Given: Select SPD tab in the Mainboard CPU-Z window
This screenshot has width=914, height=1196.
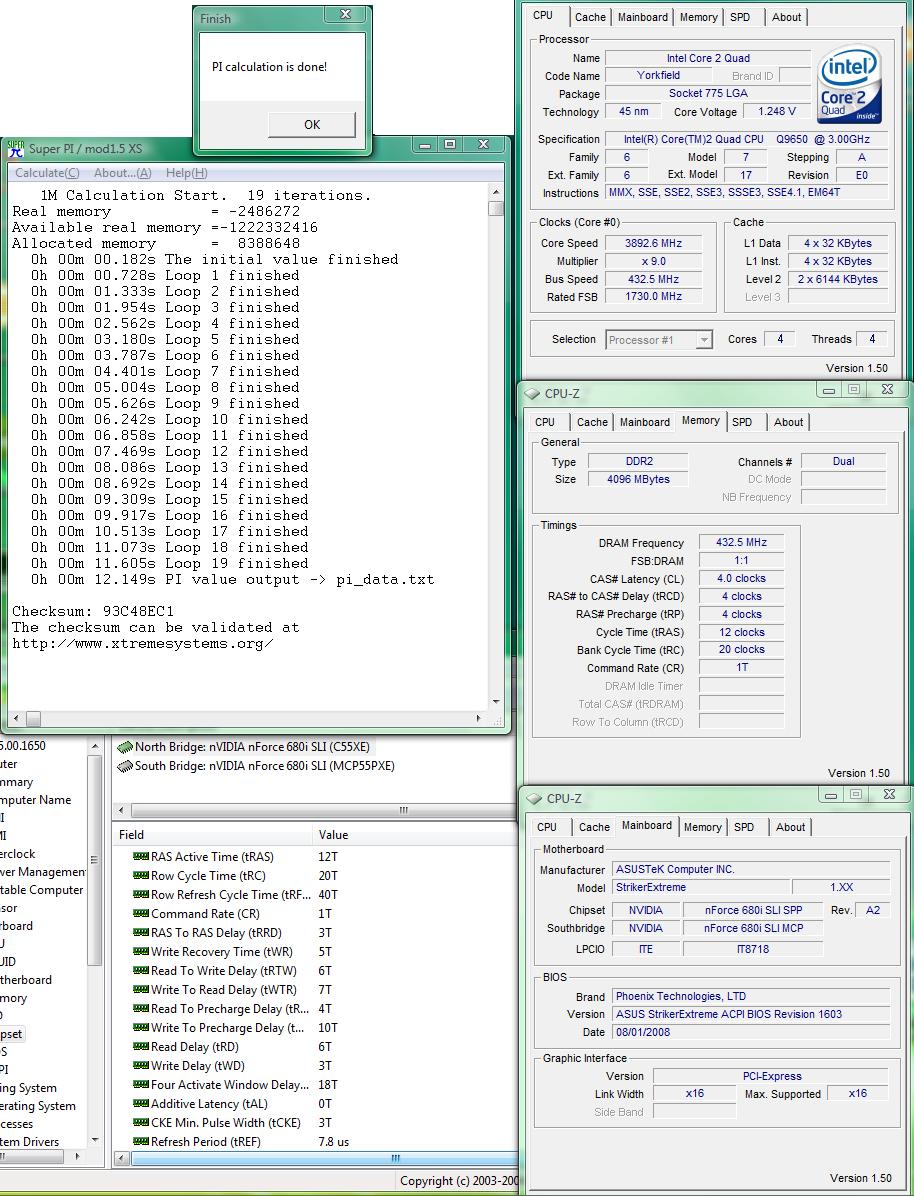Looking at the screenshot, I should click(744, 827).
